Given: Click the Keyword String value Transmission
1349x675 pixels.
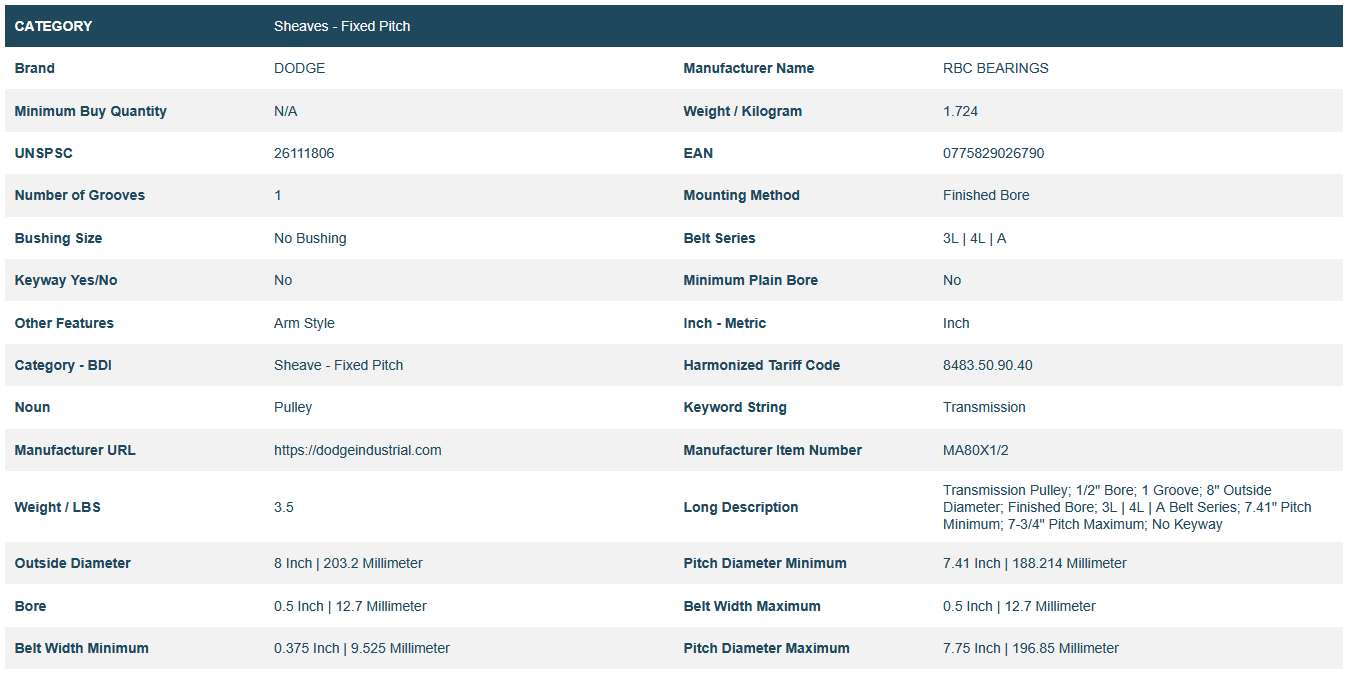Looking at the screenshot, I should 983,407.
